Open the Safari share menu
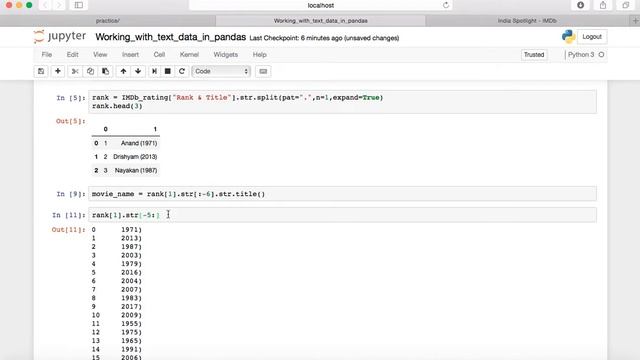Viewport: 640px width, 360px height. (x=603, y=5)
